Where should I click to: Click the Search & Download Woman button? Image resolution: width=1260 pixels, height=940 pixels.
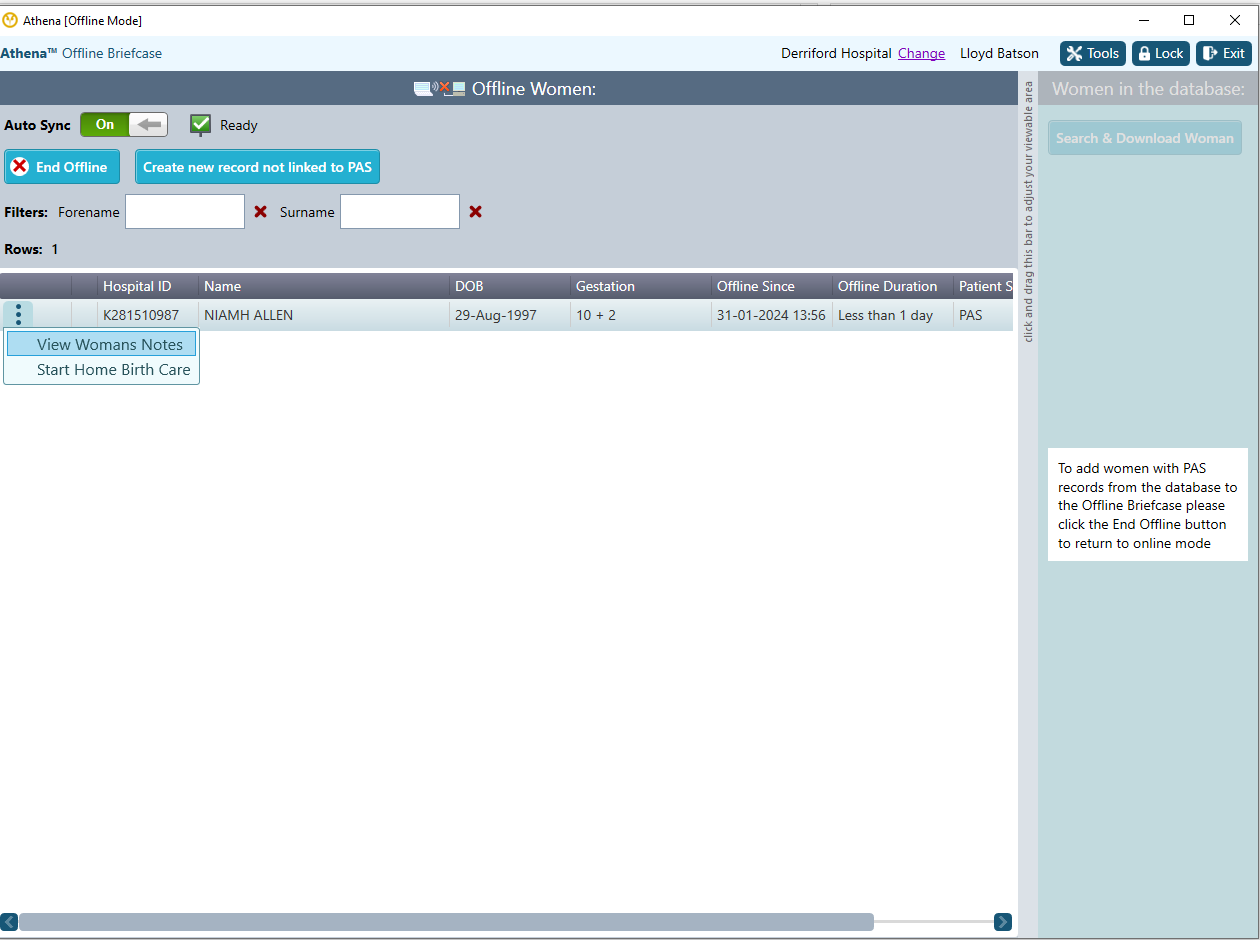(1145, 138)
